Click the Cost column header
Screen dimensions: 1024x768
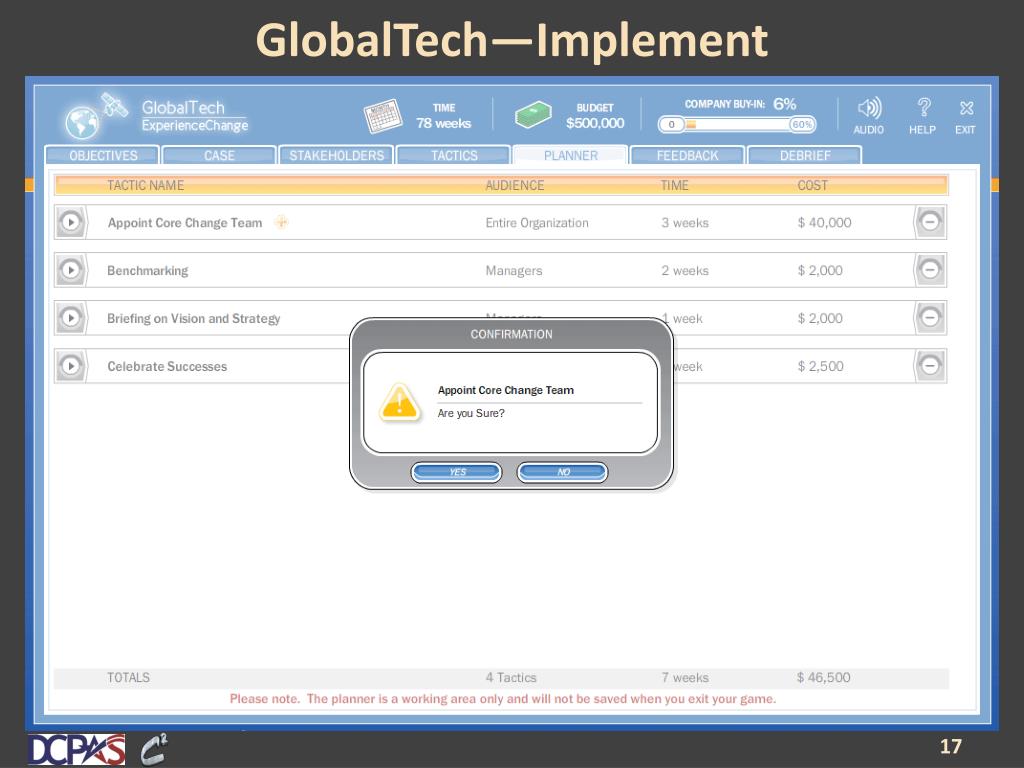812,185
